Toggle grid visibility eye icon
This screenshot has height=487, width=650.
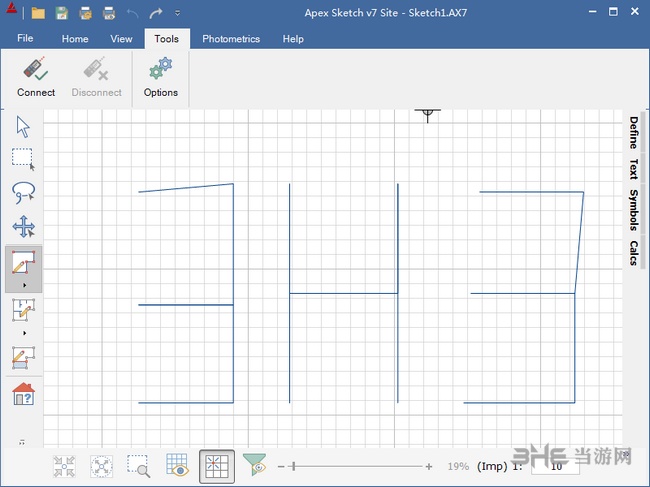coord(177,465)
